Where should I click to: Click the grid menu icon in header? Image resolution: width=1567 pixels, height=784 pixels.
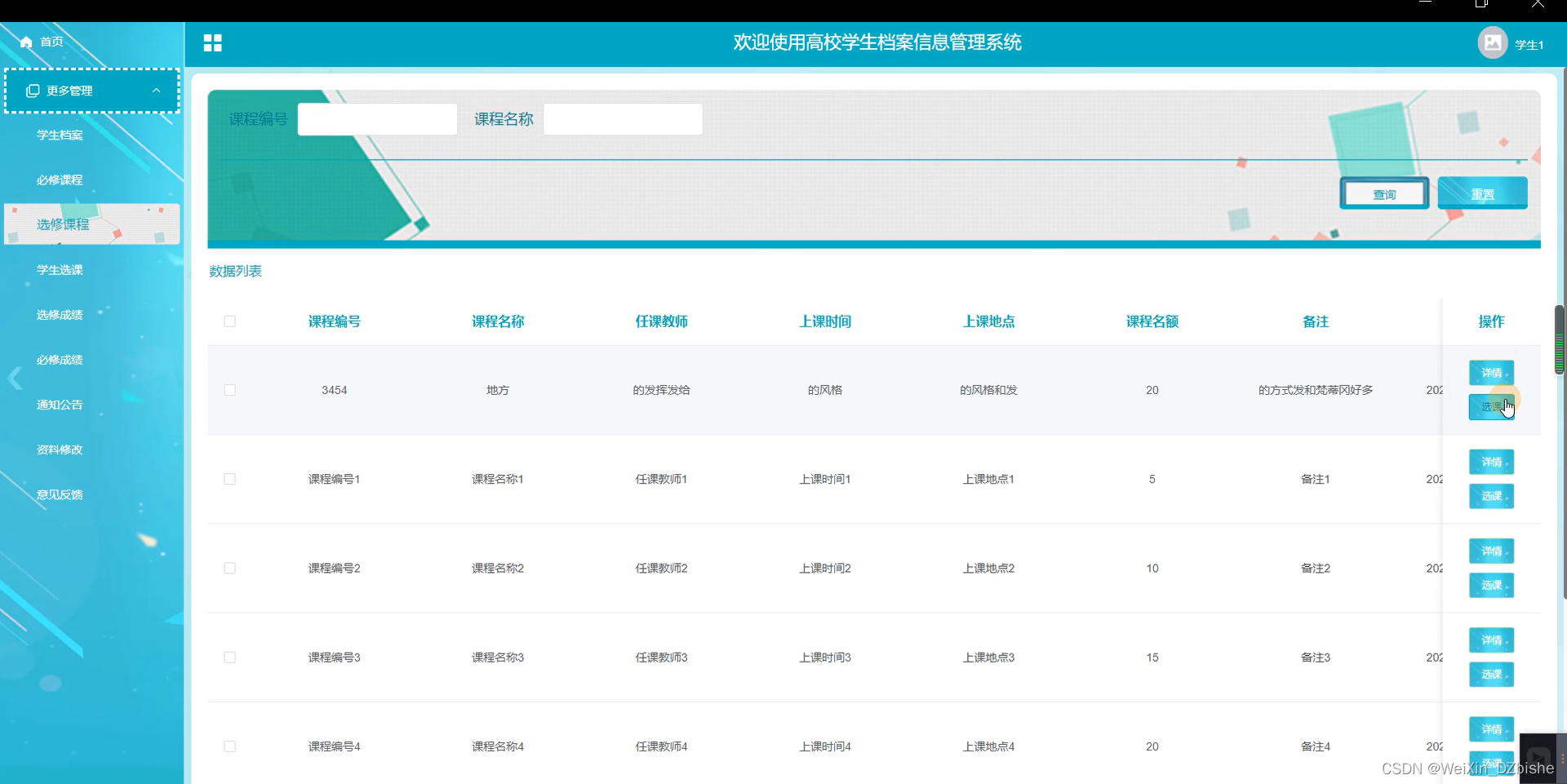[x=213, y=43]
